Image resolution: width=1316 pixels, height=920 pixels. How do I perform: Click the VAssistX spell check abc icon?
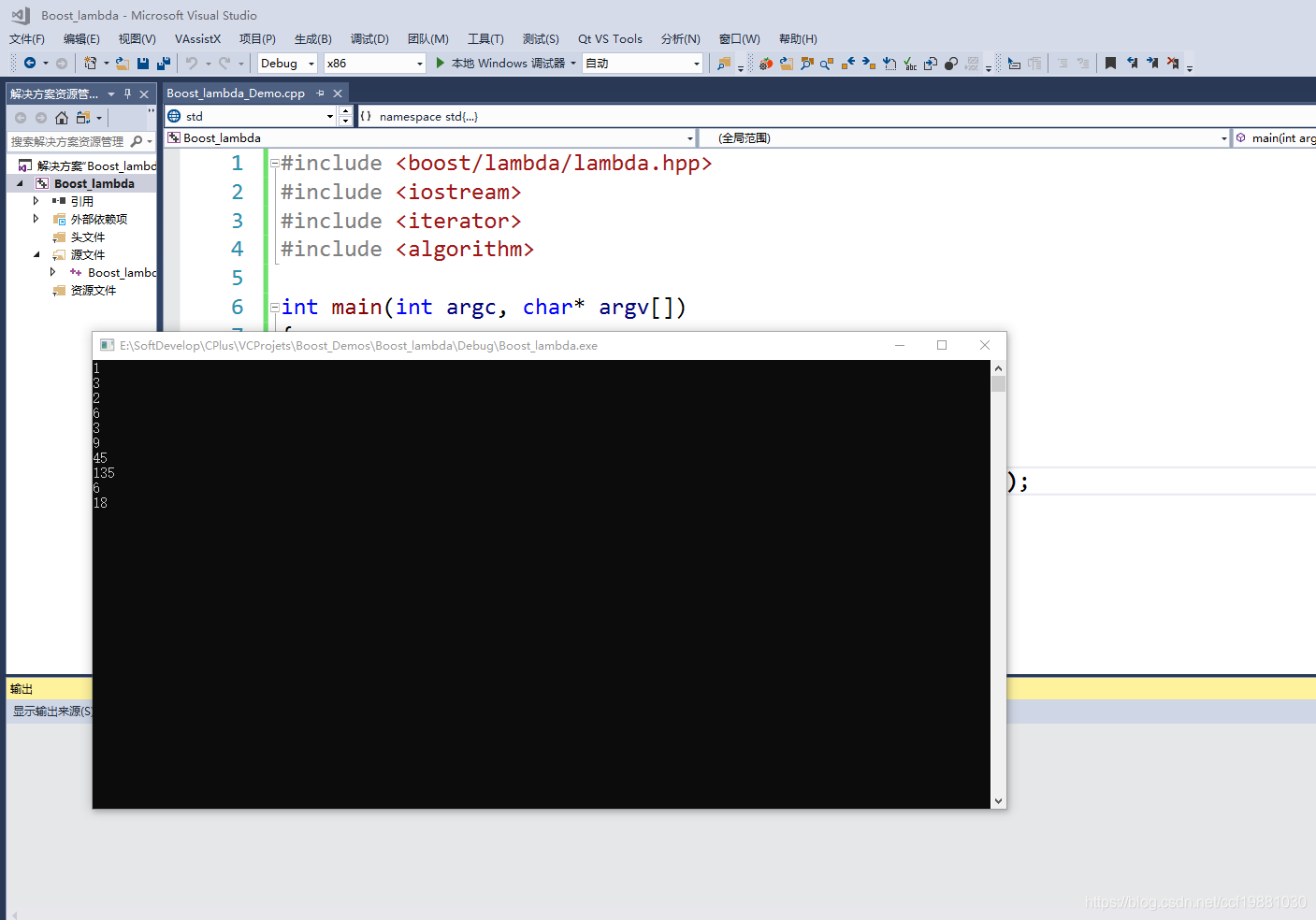tap(909, 63)
